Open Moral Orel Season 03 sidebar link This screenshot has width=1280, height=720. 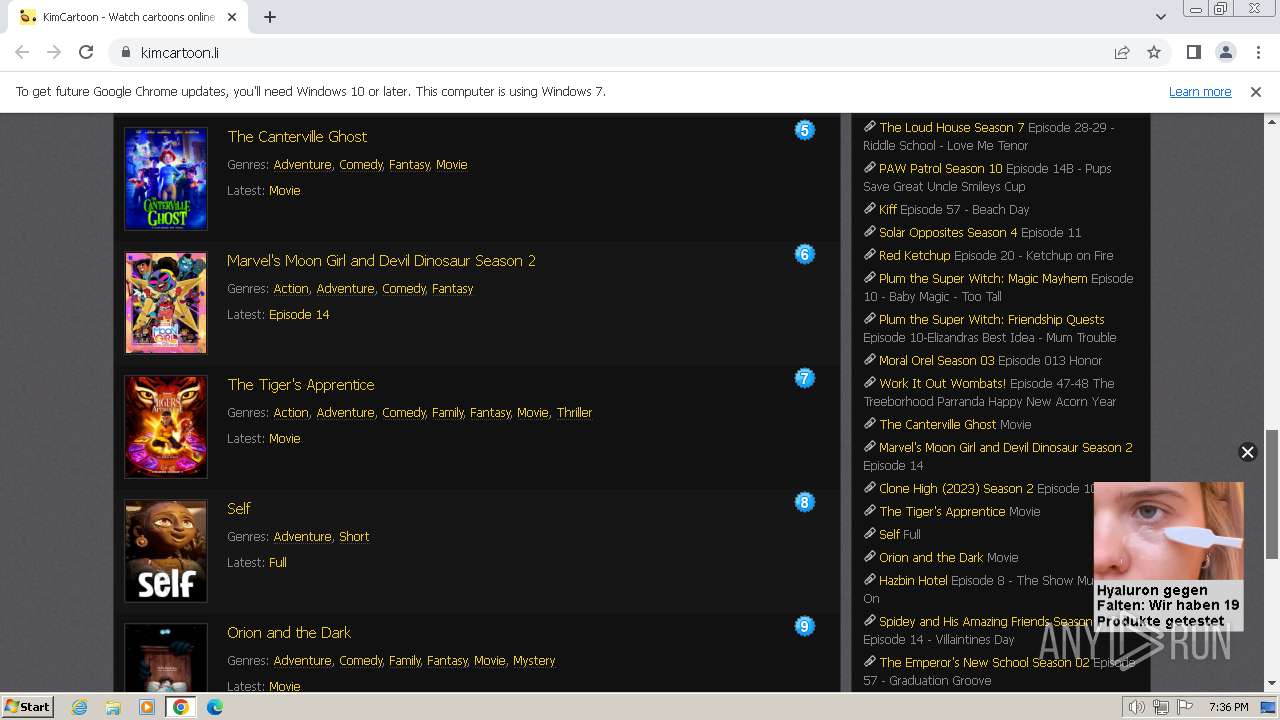[x=937, y=360]
